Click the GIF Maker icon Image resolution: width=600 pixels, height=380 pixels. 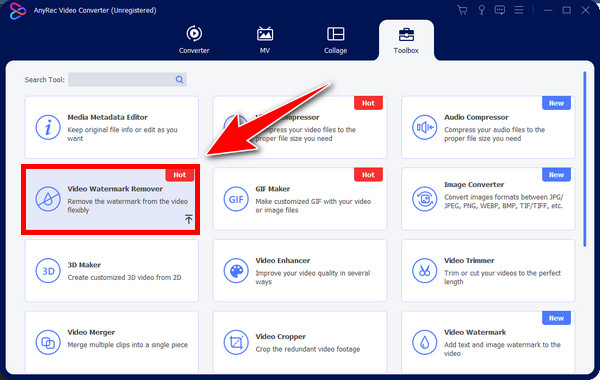click(236, 199)
